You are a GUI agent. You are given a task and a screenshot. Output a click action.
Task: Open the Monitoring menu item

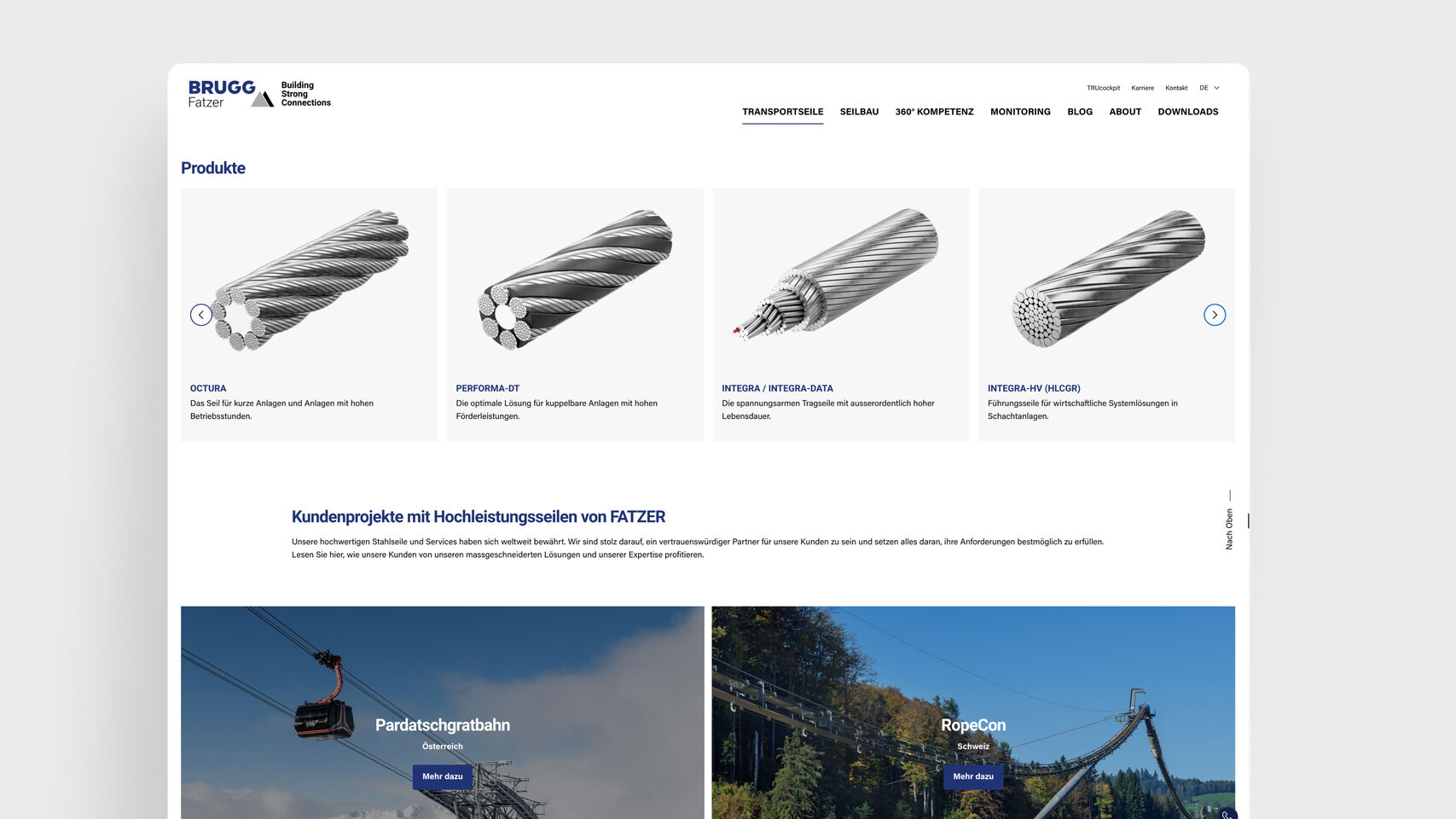pyautogui.click(x=1020, y=112)
